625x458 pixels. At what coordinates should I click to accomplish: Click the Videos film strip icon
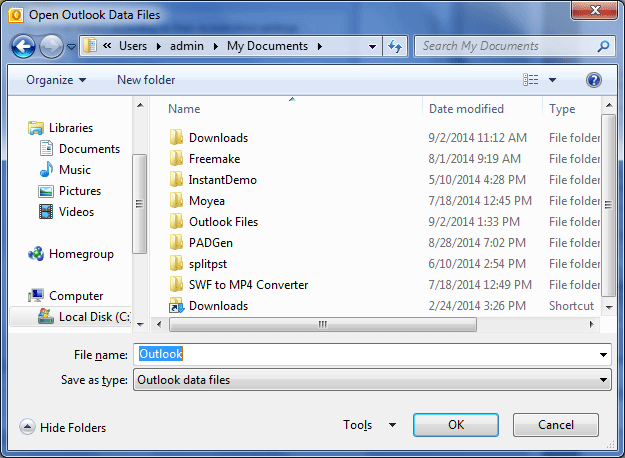coord(46,212)
